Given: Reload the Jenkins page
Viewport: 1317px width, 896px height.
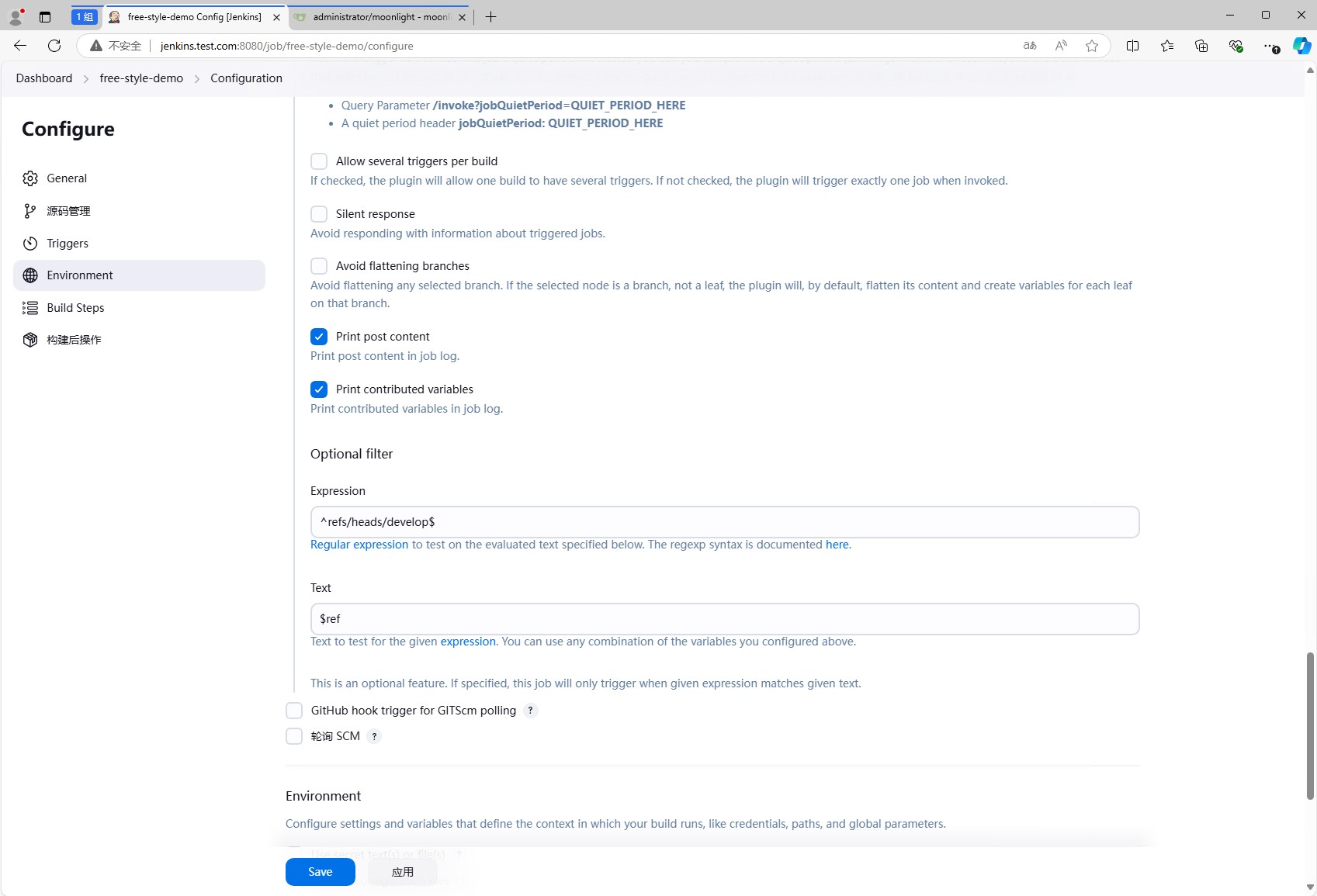Looking at the screenshot, I should click(54, 46).
